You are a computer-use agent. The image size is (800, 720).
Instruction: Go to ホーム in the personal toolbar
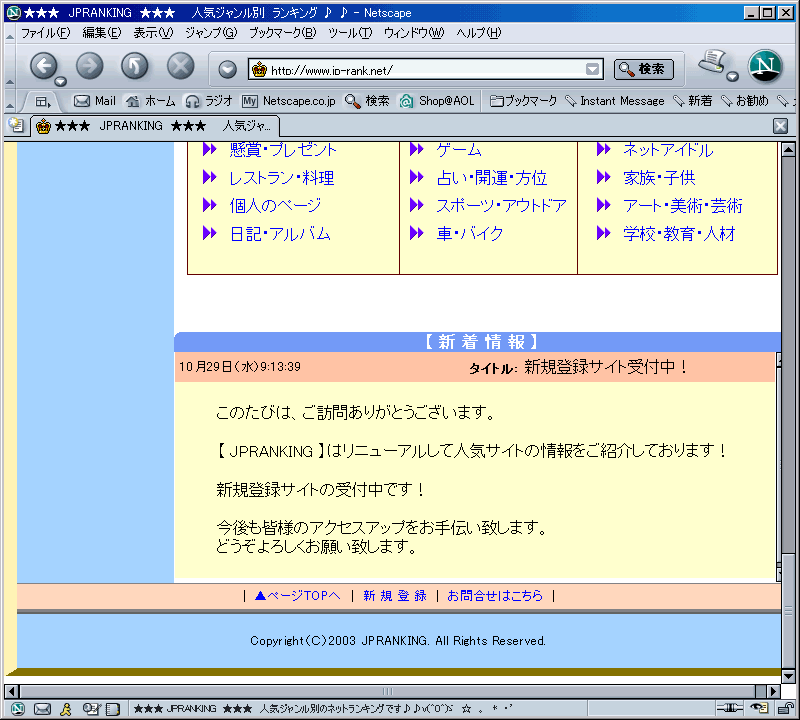pos(151,101)
